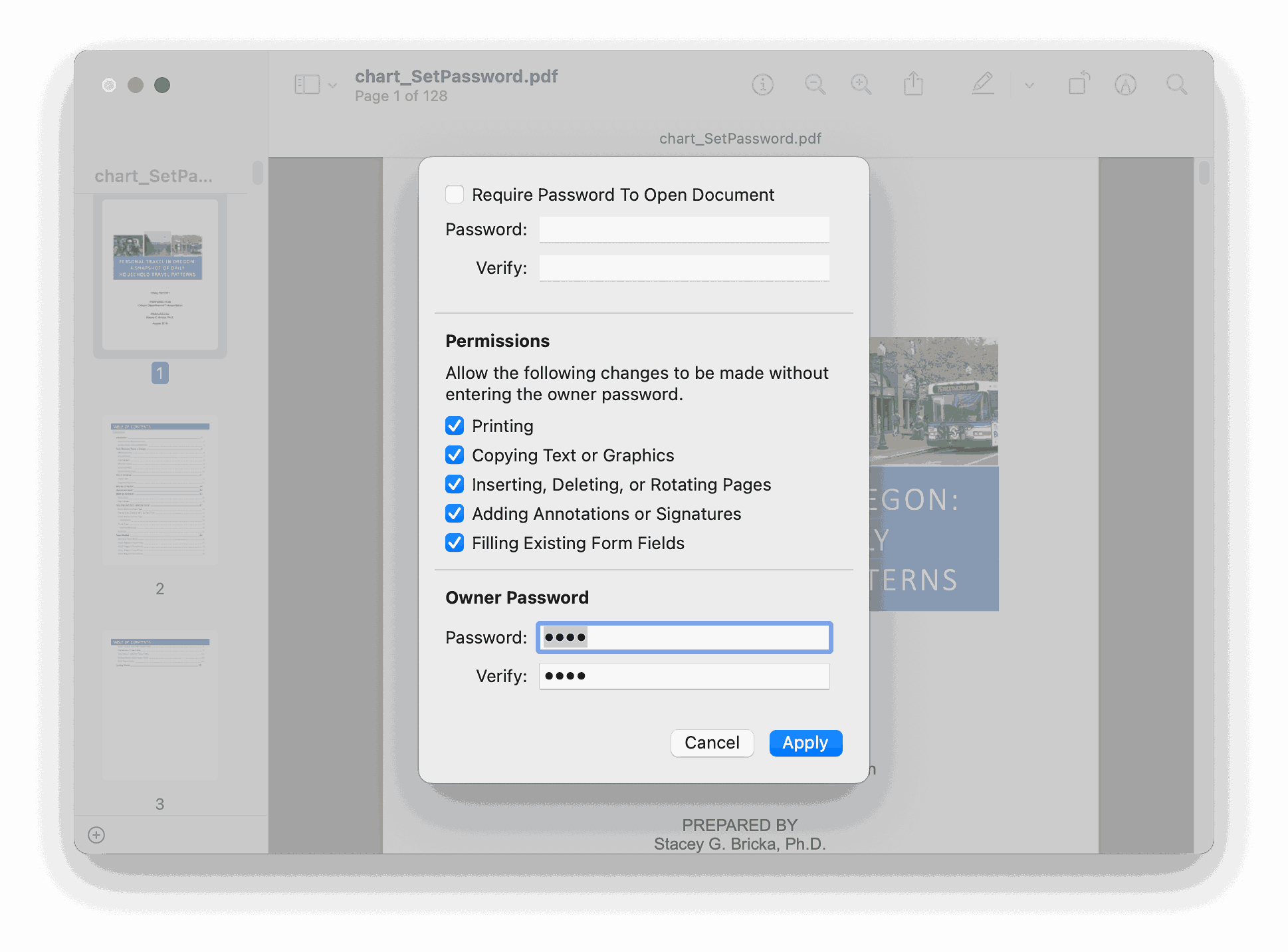Viewport: 1288px width, 952px height.
Task: Click the PREPARED BY text
Action: point(740,825)
